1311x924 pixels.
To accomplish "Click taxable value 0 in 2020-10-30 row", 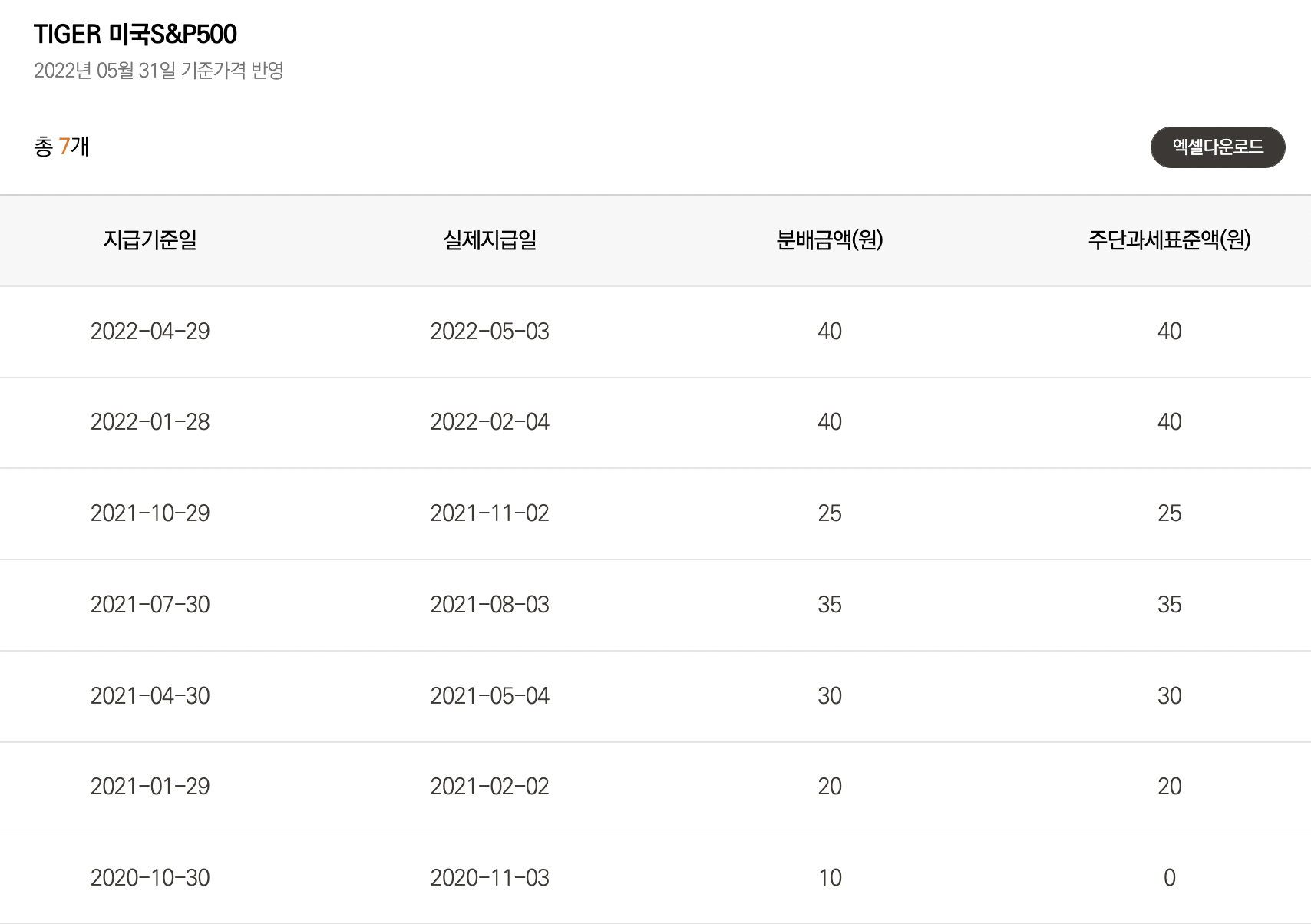I will pyautogui.click(x=1169, y=878).
